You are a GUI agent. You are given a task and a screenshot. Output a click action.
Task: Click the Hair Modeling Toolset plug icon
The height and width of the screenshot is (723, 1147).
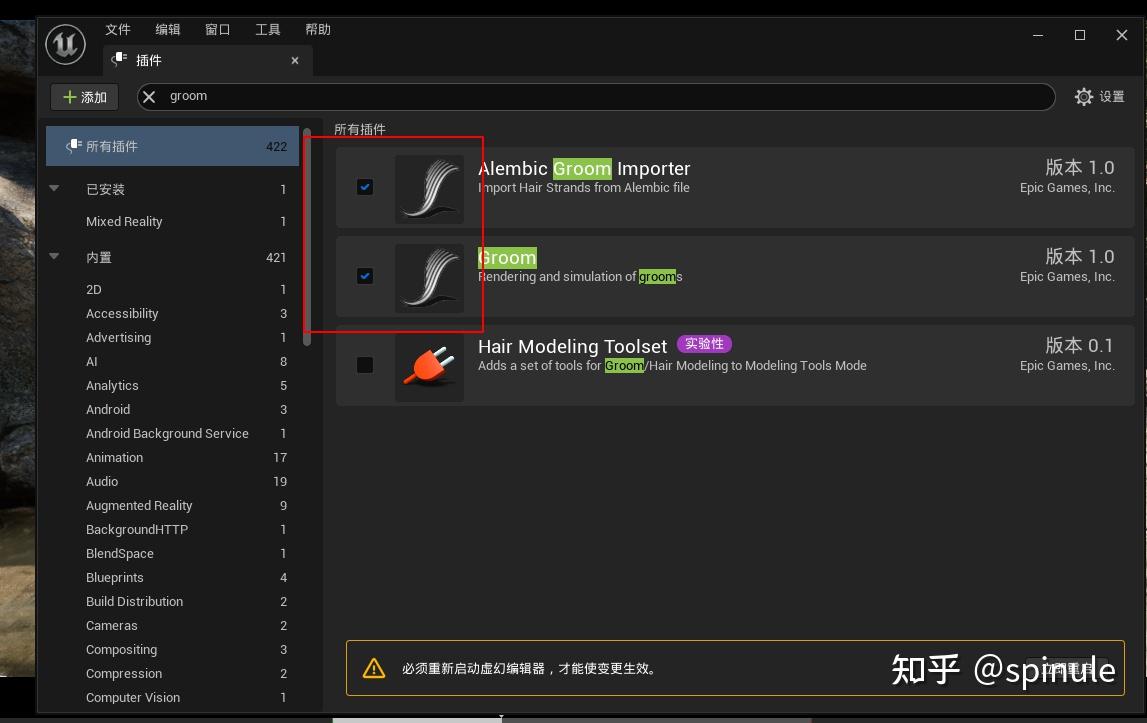point(429,367)
